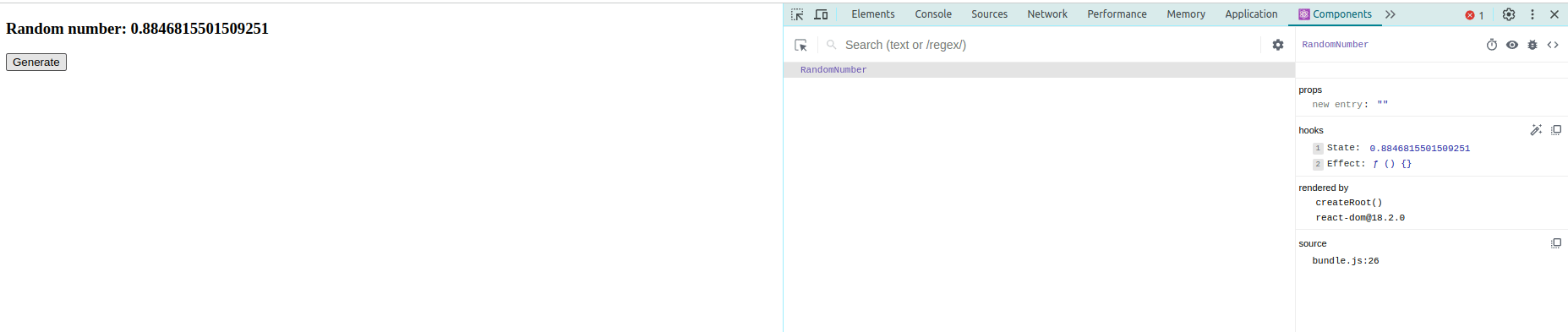Click createRoot() in rendered by
Viewport: 1568px width, 332px height.
(1349, 203)
